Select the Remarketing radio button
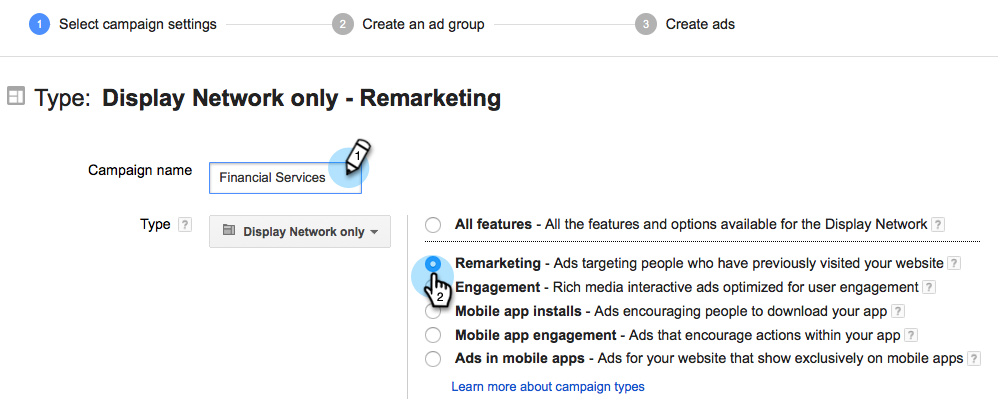The height and width of the screenshot is (407, 998). tap(433, 264)
